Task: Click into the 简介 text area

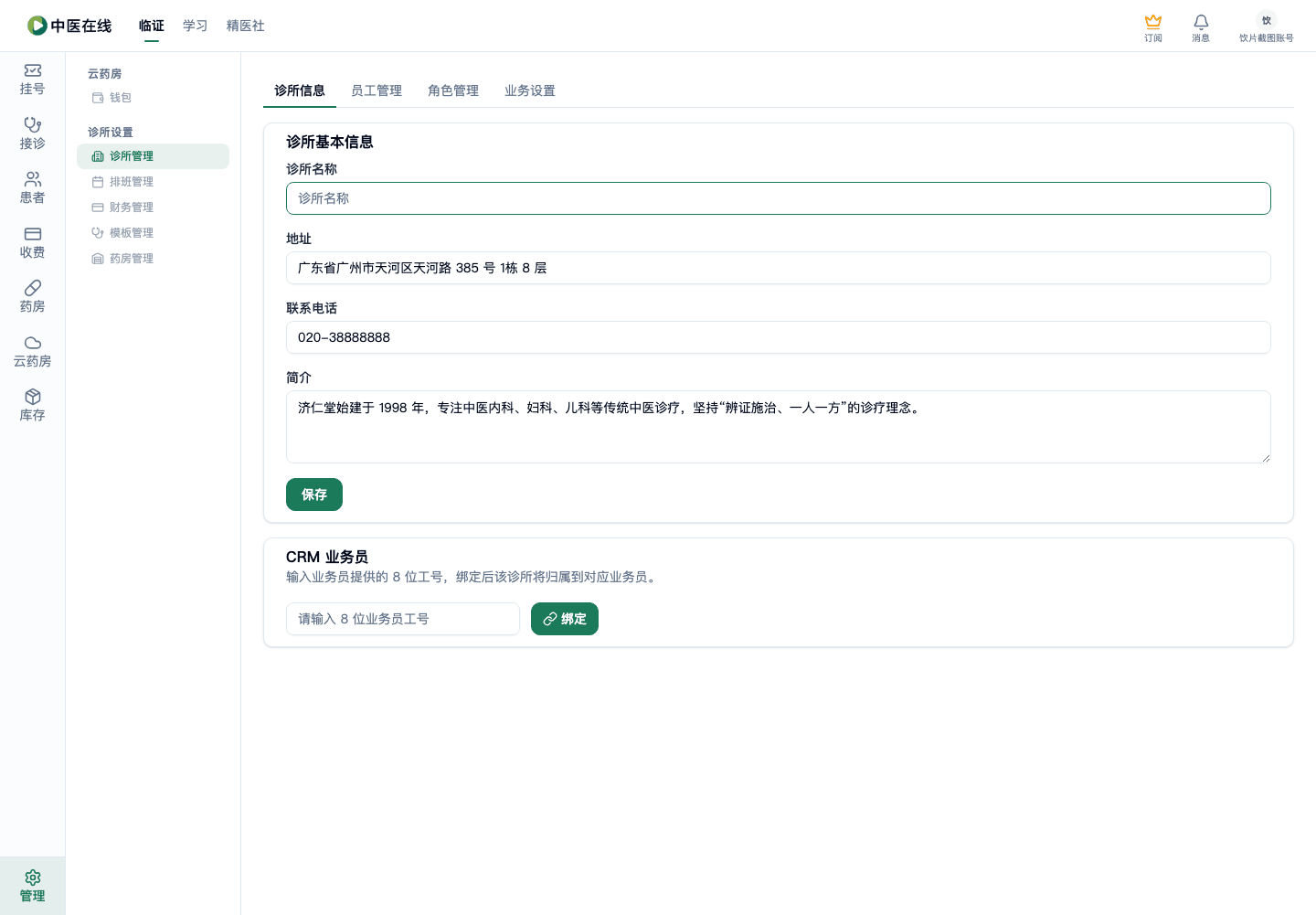Action: 779,427
